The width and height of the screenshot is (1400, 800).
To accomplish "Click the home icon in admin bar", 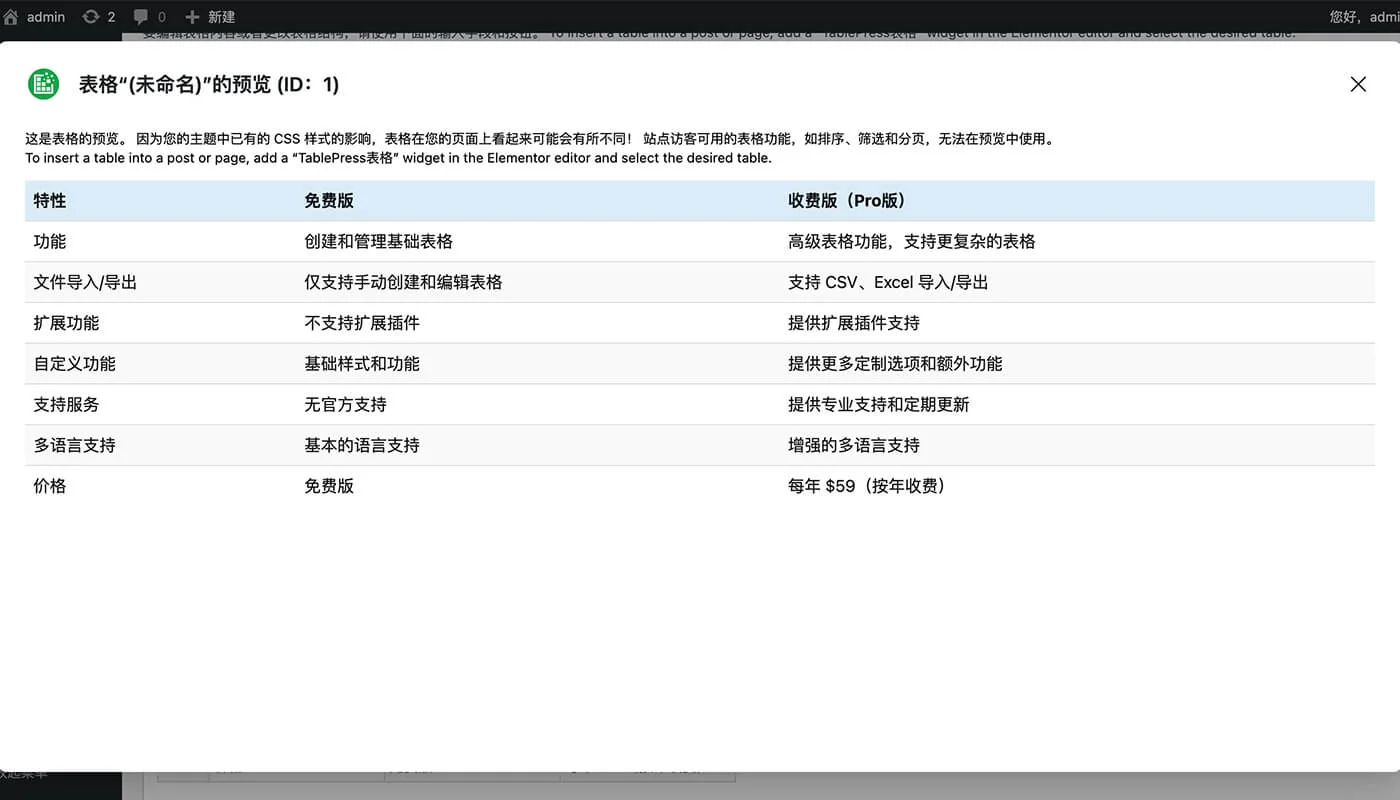I will coord(12,16).
